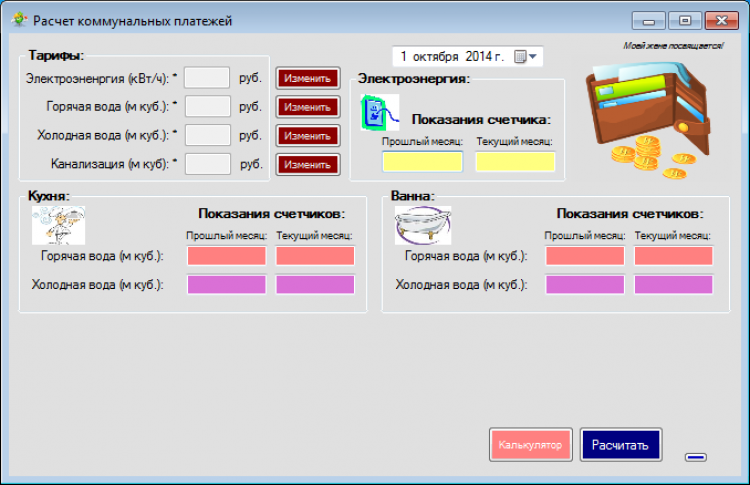Click the Холодная вода tariff input field

point(208,135)
